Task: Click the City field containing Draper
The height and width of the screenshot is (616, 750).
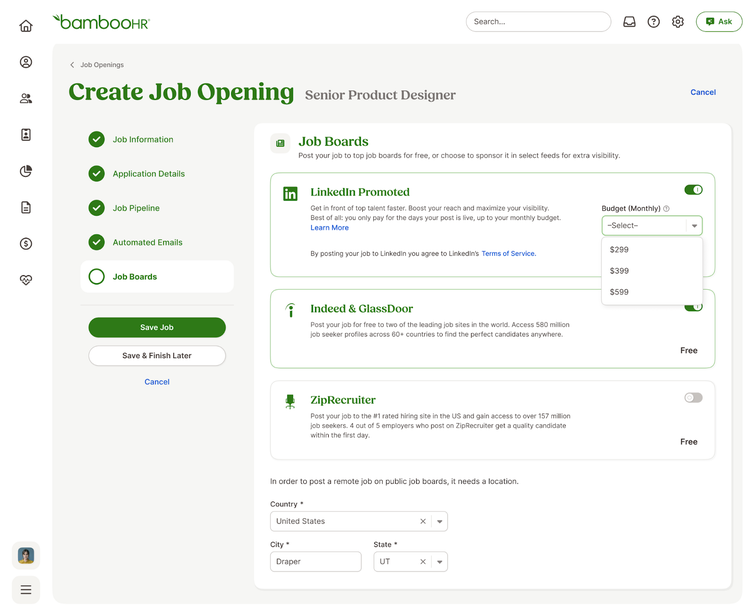Action: [316, 561]
